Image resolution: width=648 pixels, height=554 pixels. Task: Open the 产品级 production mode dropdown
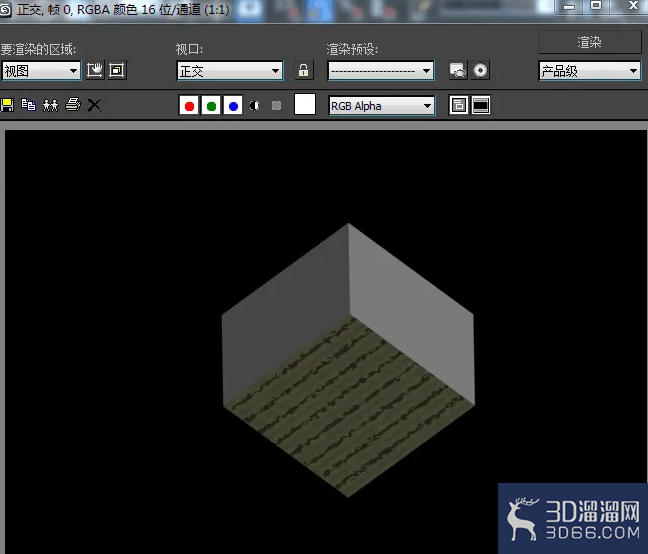(x=590, y=71)
